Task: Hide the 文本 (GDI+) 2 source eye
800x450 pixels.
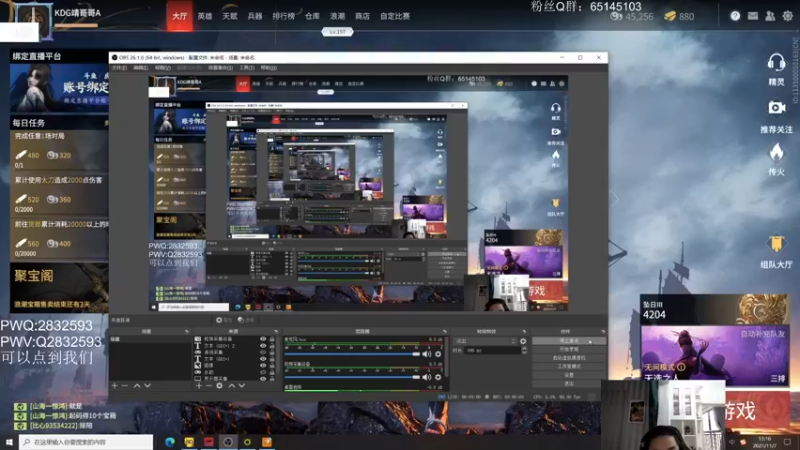Action: (263, 345)
